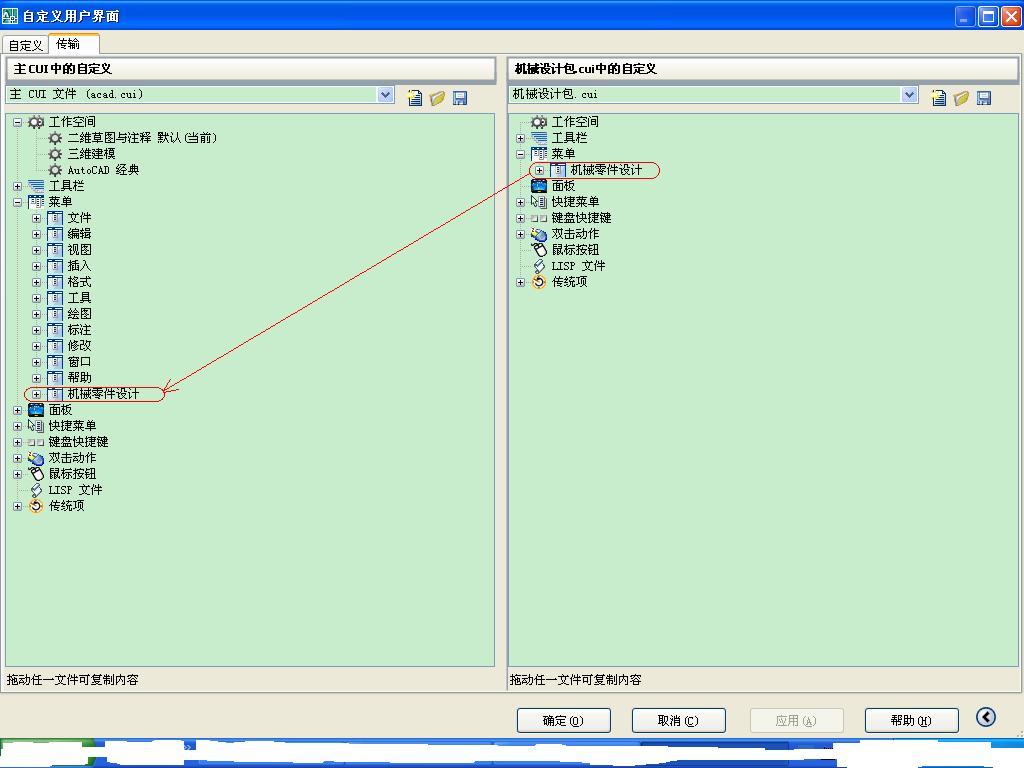The image size is (1024, 768).
Task: Click collapse dialog round arrow button
Action: [x=985, y=717]
